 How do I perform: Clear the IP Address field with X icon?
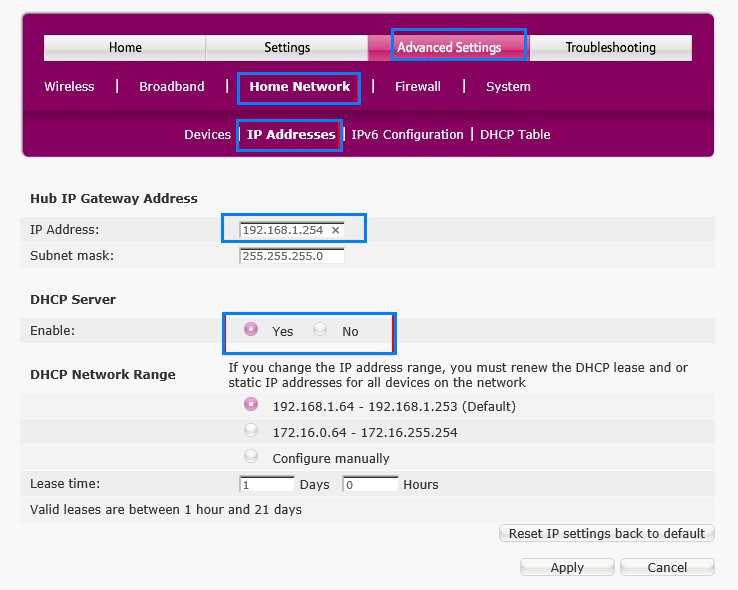click(x=335, y=230)
